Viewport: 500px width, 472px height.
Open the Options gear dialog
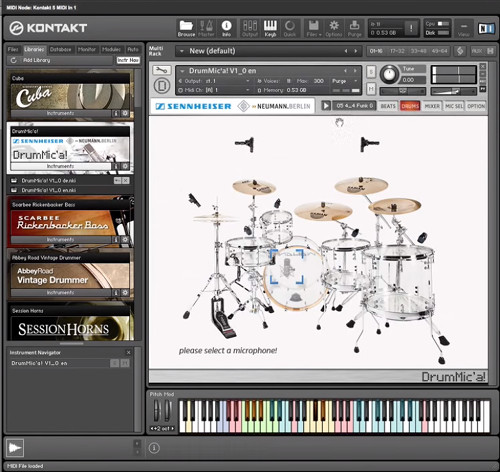pos(334,28)
